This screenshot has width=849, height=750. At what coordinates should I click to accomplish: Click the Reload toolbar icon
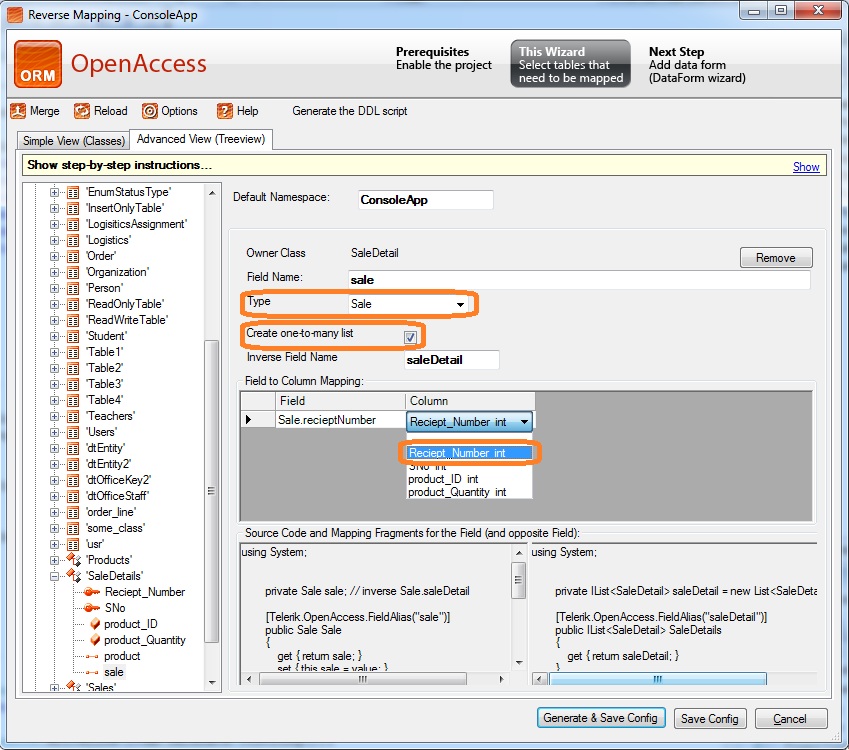82,111
